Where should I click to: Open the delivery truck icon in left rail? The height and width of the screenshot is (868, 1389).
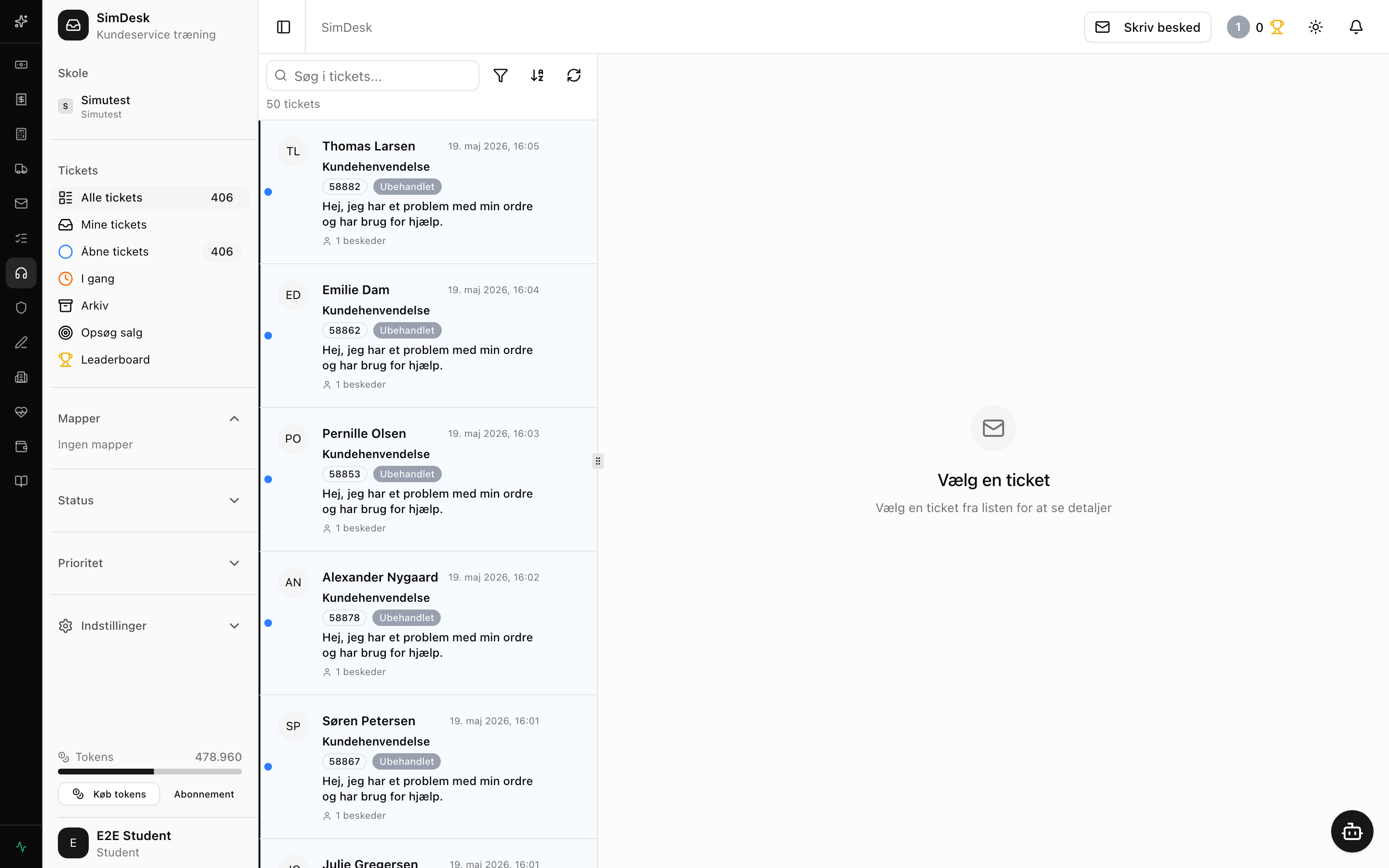click(x=21, y=169)
